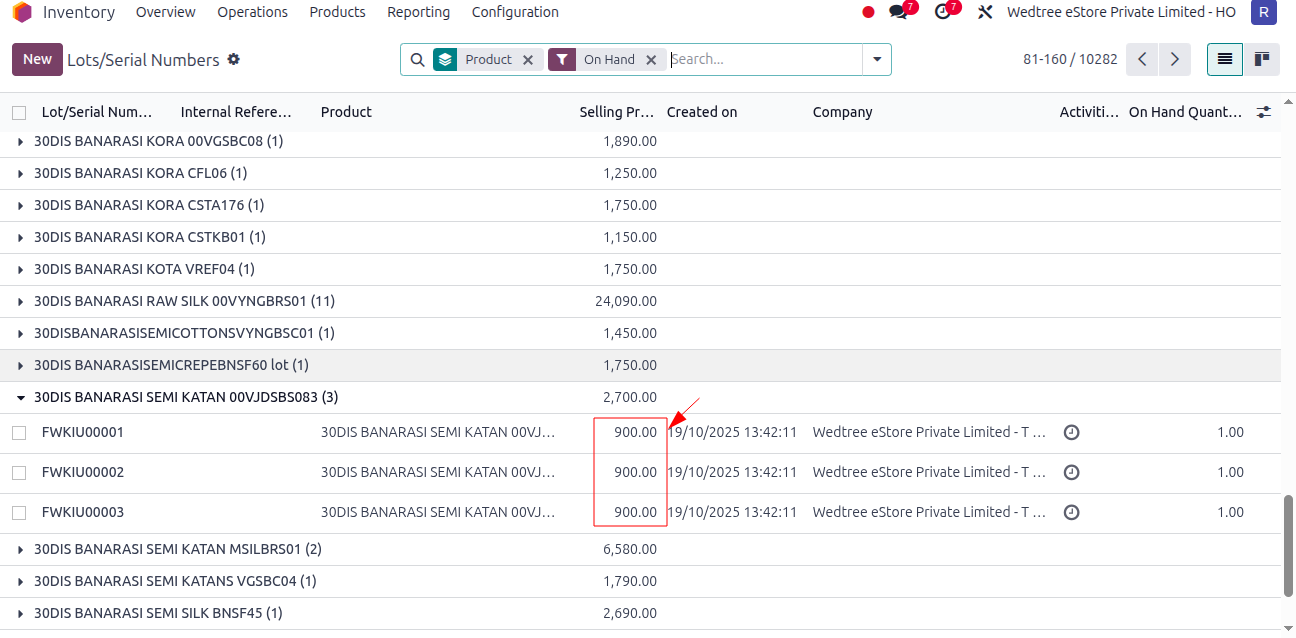Open the search options dropdown arrow
Viewport: 1296px width, 638px height.
point(877,59)
